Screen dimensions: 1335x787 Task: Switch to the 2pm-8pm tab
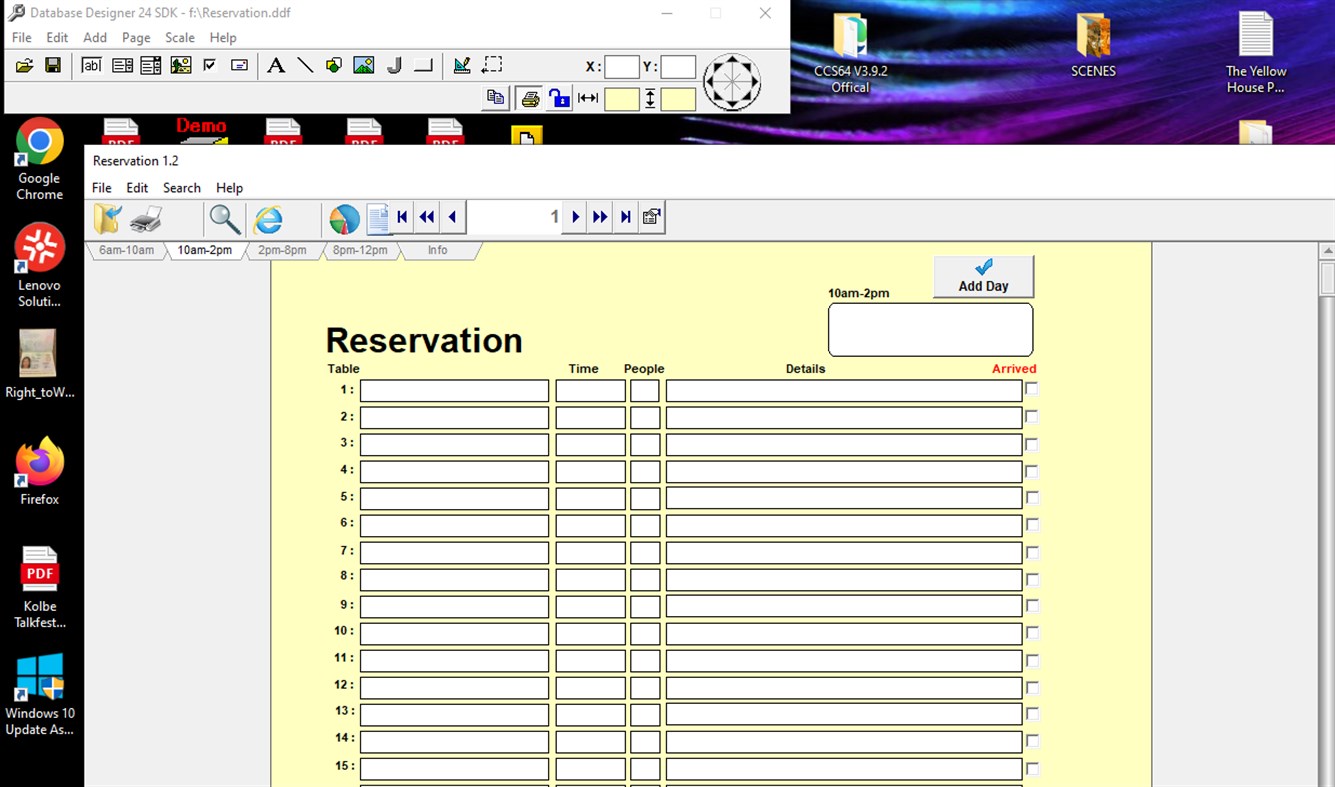click(281, 250)
